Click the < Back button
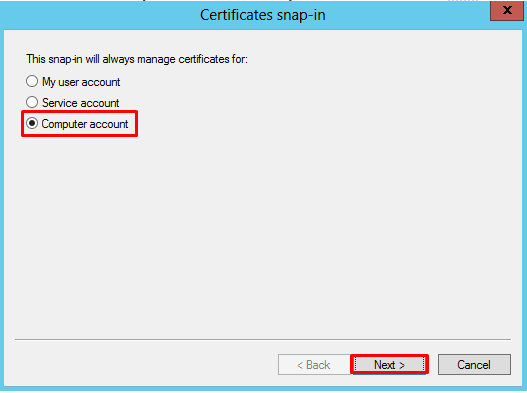Image resolution: width=527 pixels, height=393 pixels. click(x=314, y=364)
